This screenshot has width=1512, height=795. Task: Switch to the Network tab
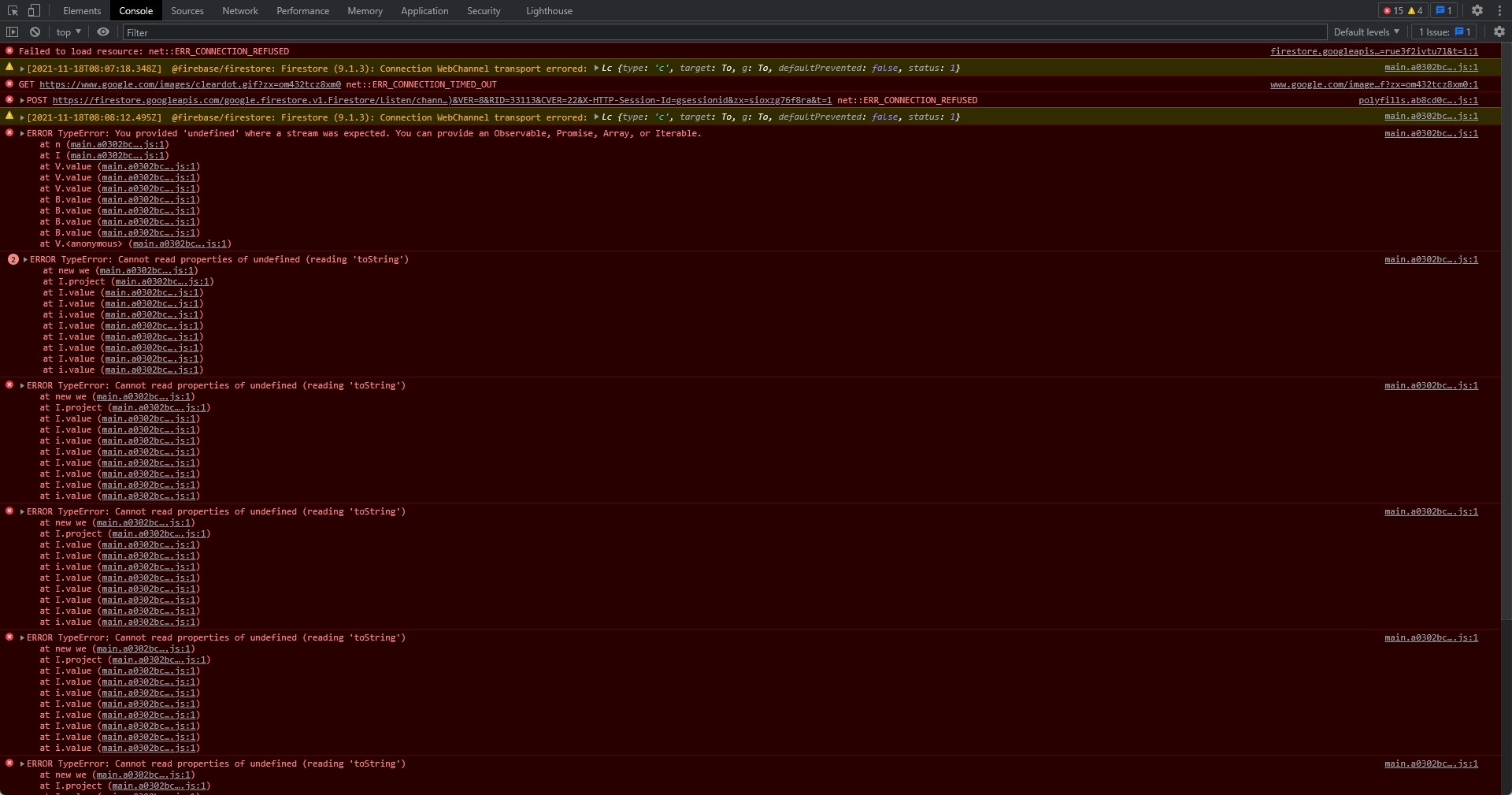point(239,10)
